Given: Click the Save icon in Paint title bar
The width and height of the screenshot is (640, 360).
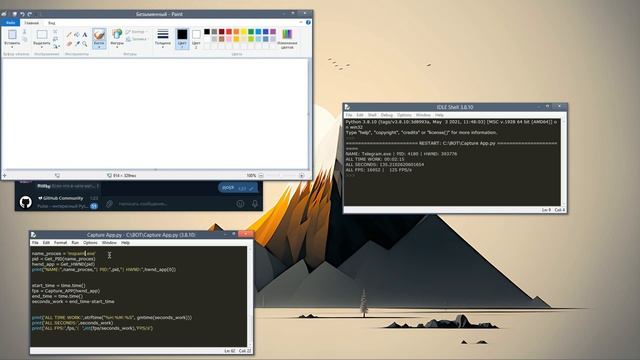Looking at the screenshot, I should tap(15, 14).
